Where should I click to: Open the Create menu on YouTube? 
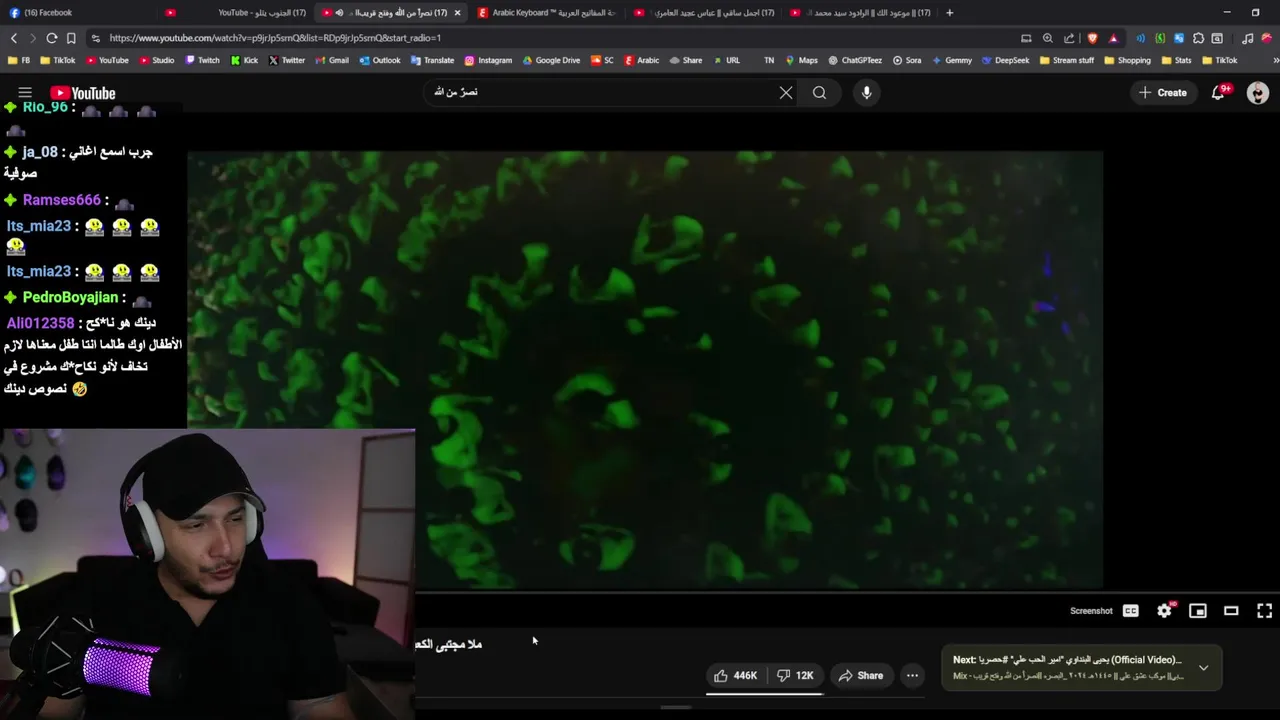(1162, 93)
